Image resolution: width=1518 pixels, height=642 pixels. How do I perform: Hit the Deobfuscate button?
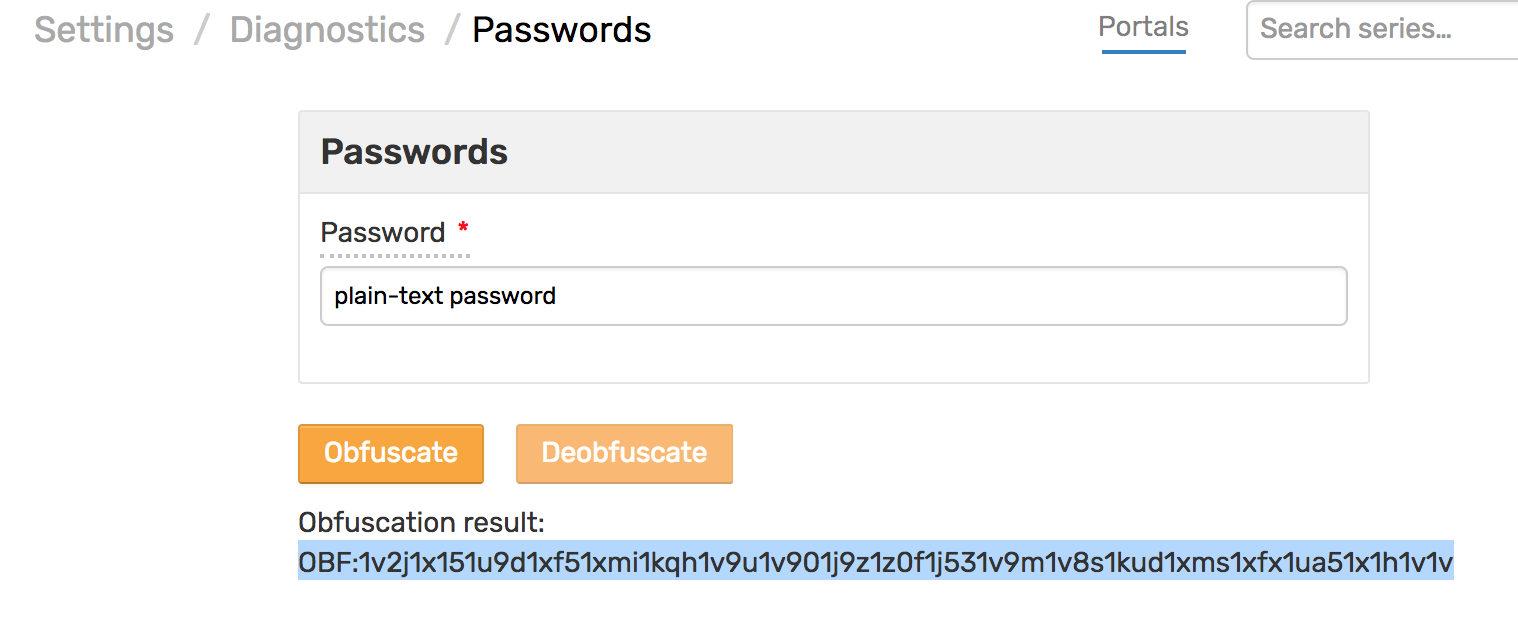pos(624,453)
